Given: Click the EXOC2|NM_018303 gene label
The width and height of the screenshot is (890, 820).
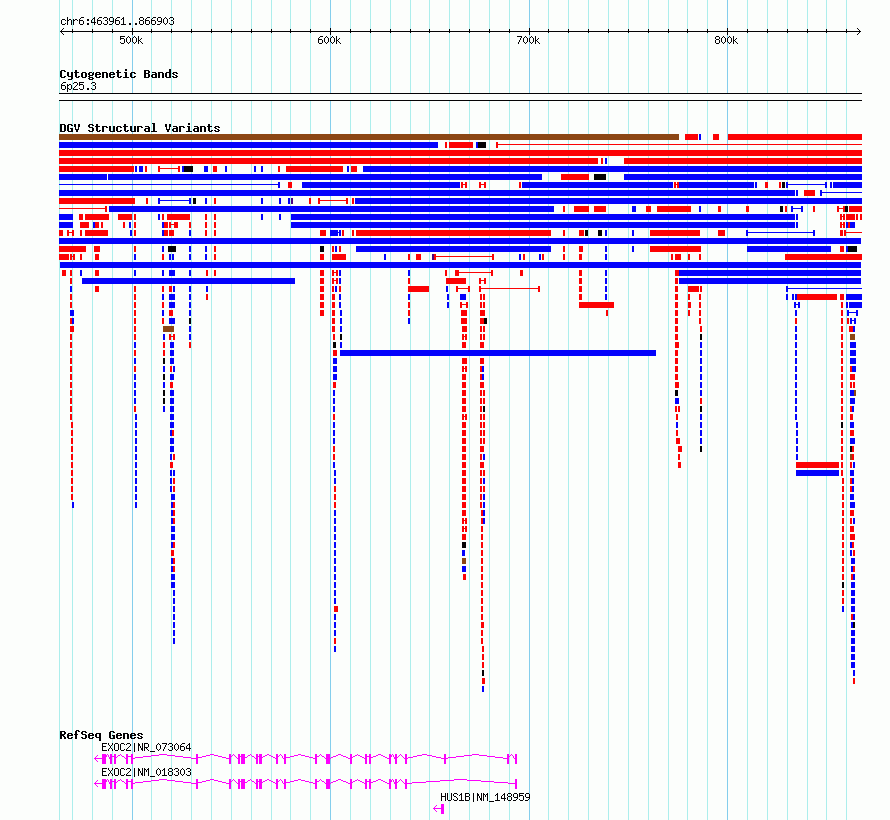Looking at the screenshot, I should [x=146, y=772].
